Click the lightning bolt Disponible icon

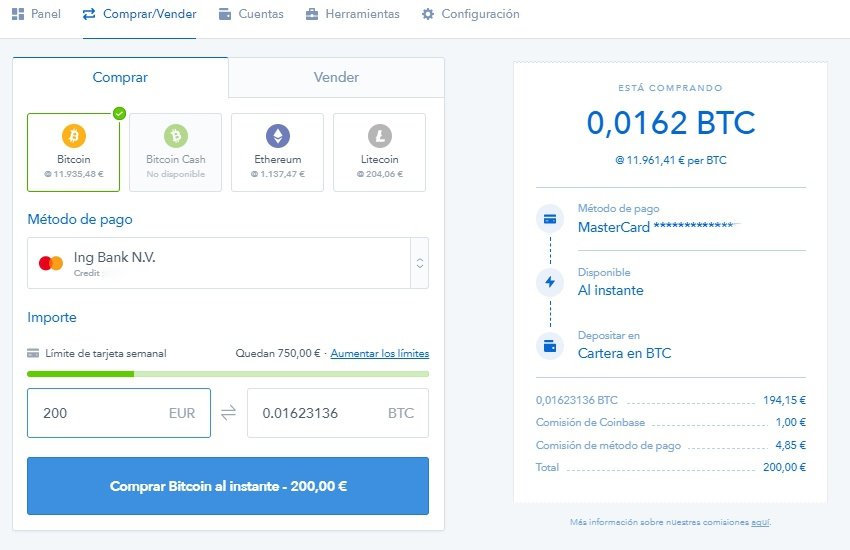pos(550,282)
